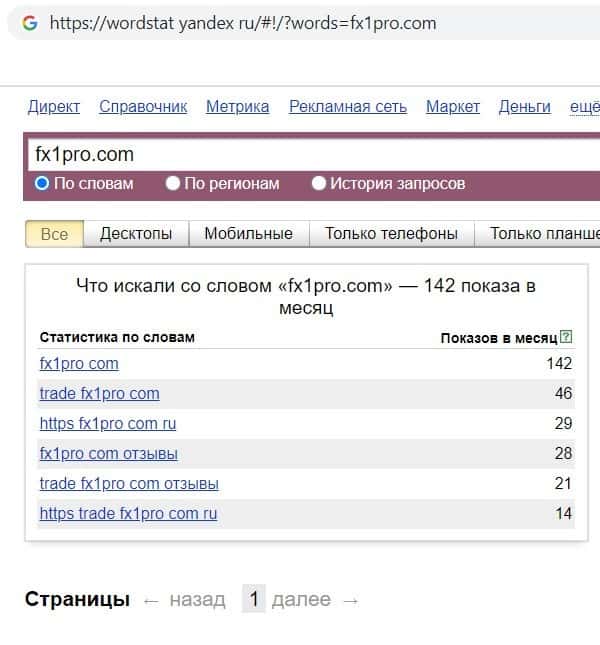
Task: Open the 'Только телефоны' tab
Action: (x=391, y=234)
